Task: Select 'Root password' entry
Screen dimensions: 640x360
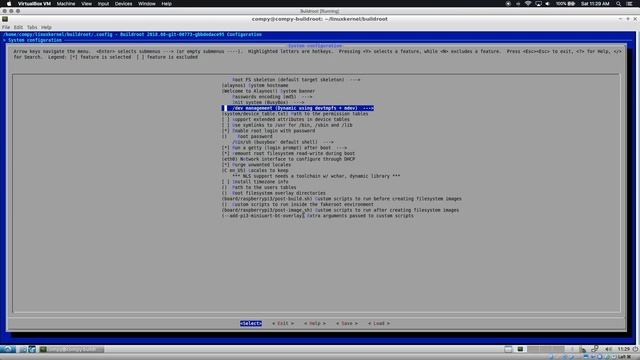Action: coord(247,136)
